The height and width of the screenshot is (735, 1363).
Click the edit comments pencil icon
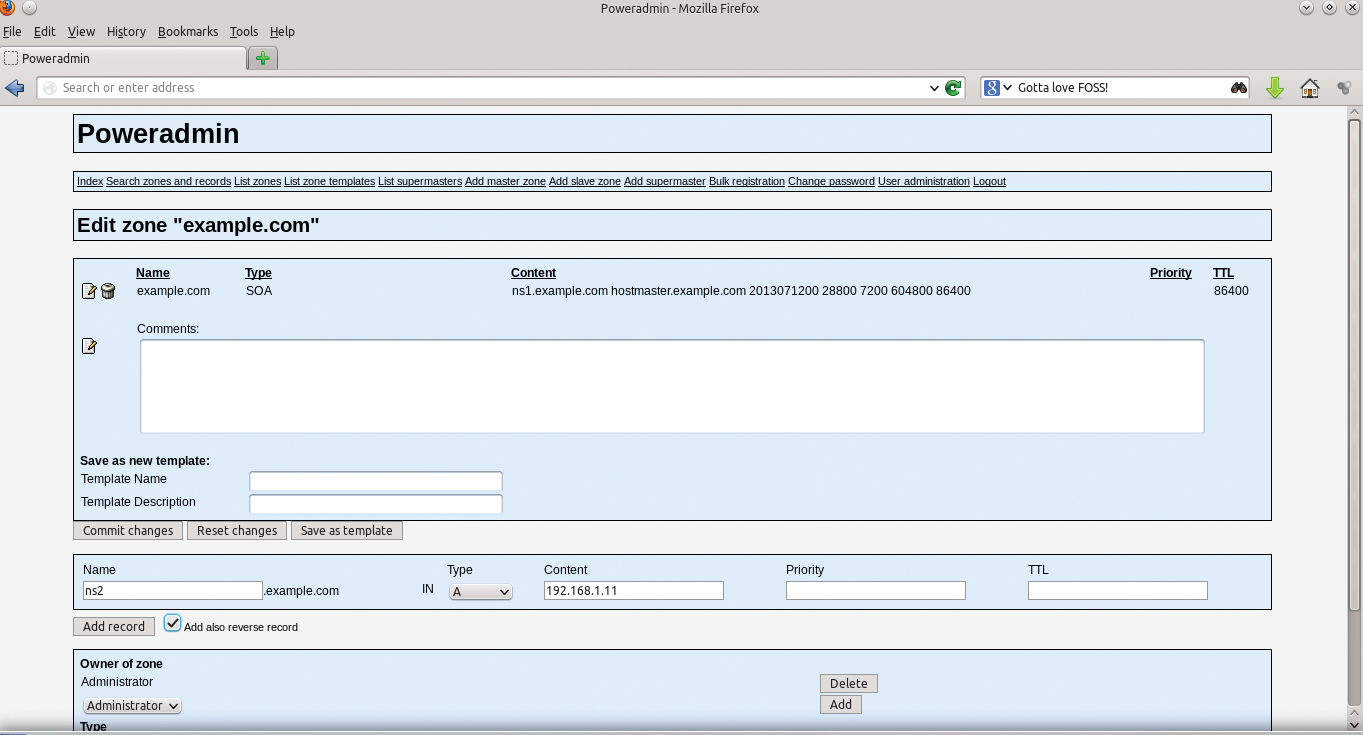point(89,346)
